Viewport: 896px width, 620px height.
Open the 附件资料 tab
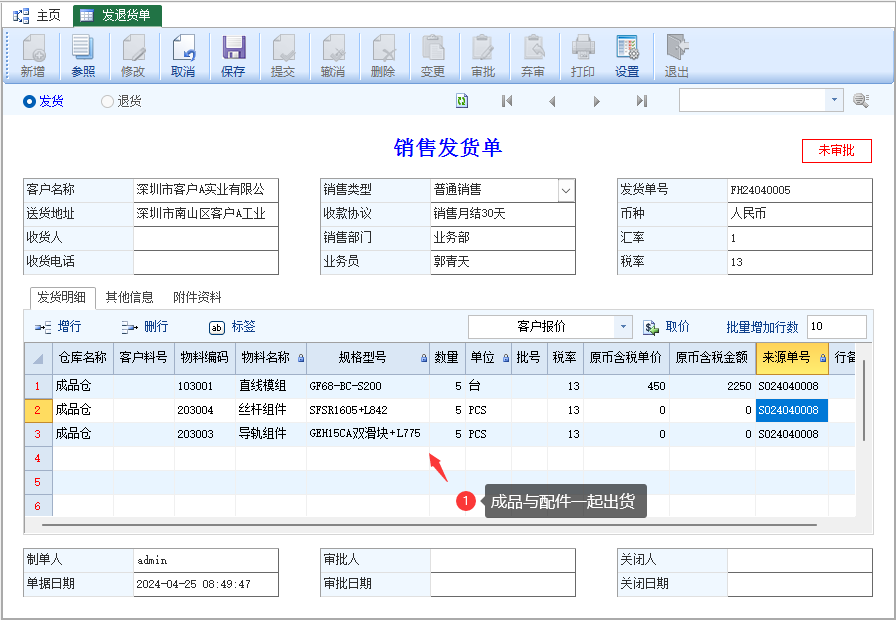tap(197, 297)
